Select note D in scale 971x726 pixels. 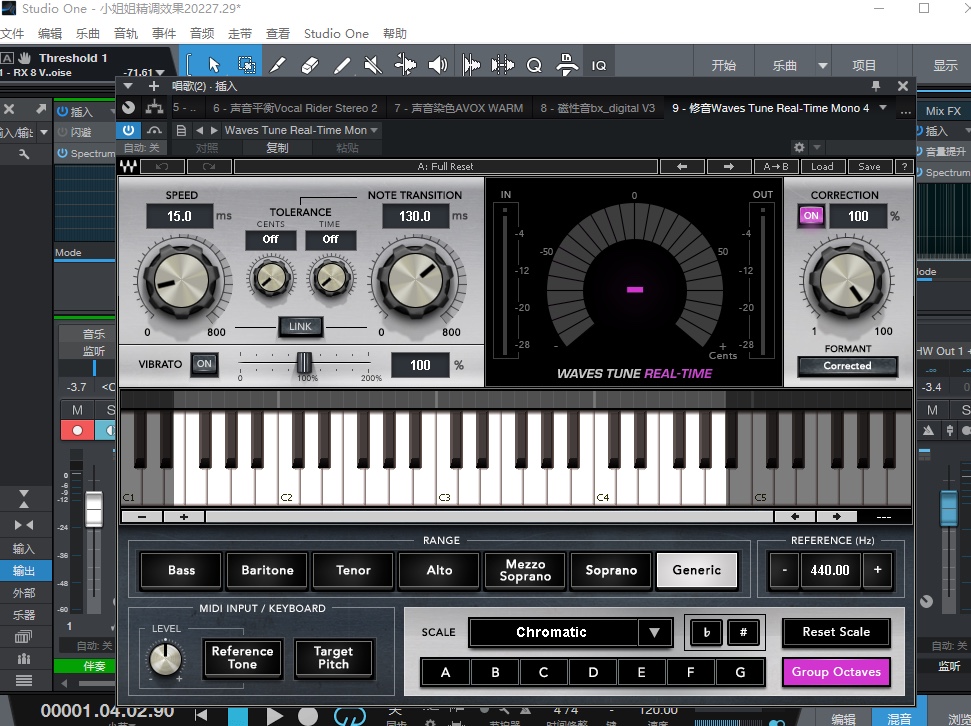[593, 673]
